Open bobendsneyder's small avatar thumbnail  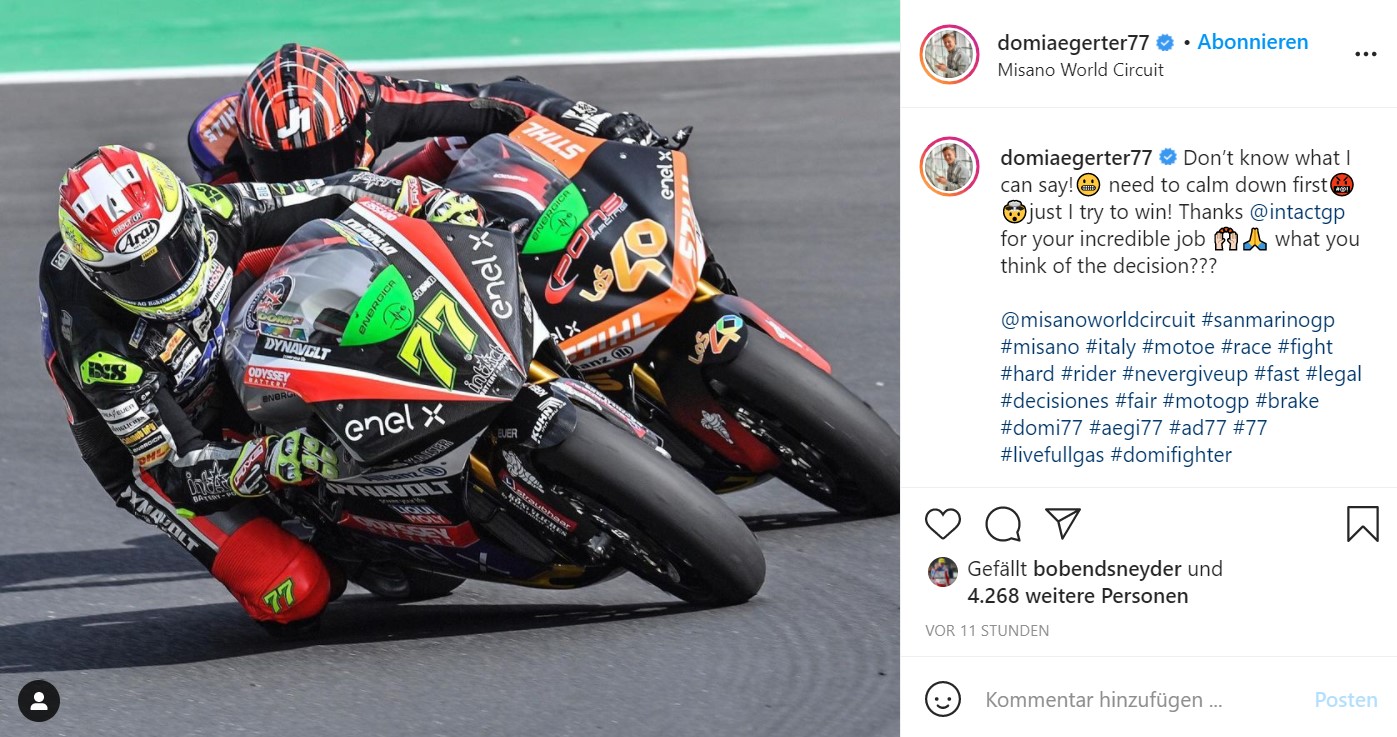click(x=943, y=572)
